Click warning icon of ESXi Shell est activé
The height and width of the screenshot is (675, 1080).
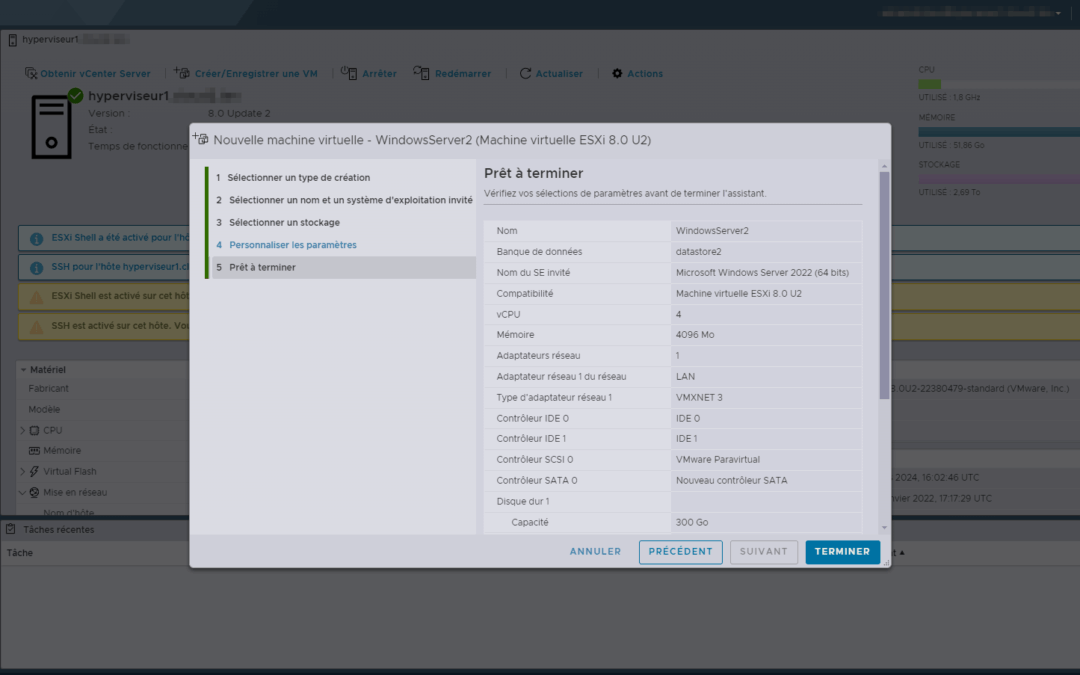[37, 298]
